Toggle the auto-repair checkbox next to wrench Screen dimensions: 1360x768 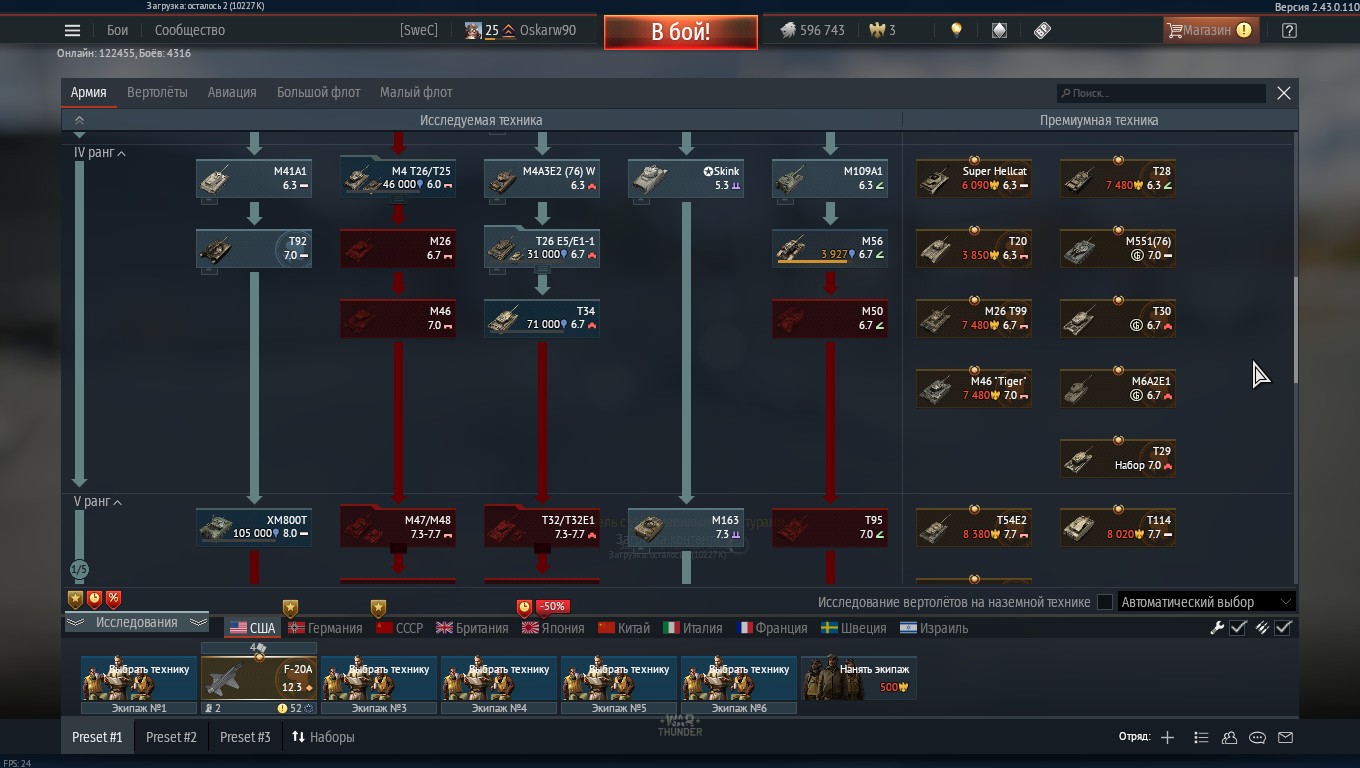[1238, 628]
